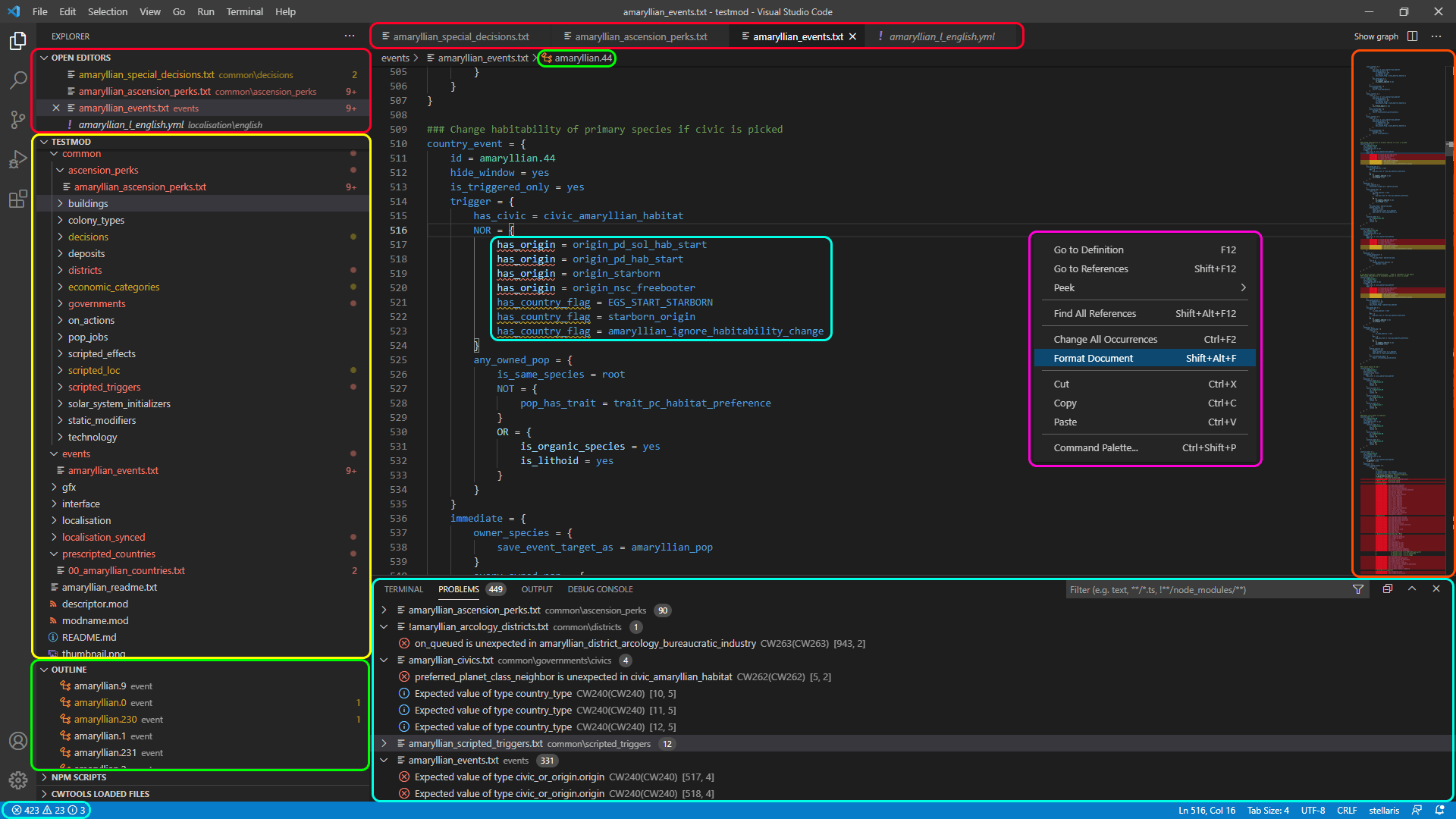This screenshot has width=1456, height=819.
Task: Open the Accounts menu icon
Action: pyautogui.click(x=18, y=741)
